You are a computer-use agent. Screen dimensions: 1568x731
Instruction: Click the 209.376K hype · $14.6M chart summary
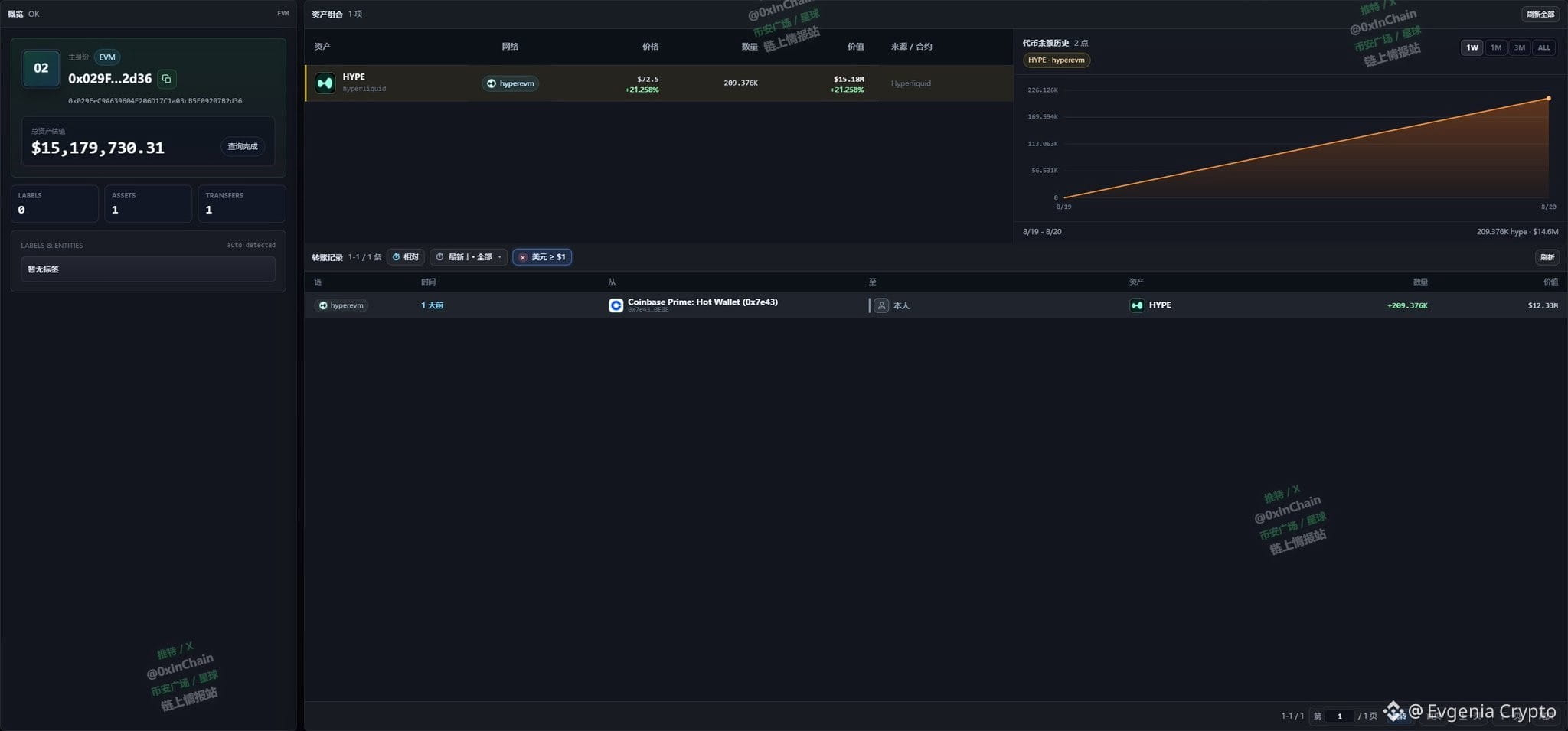click(x=1517, y=232)
